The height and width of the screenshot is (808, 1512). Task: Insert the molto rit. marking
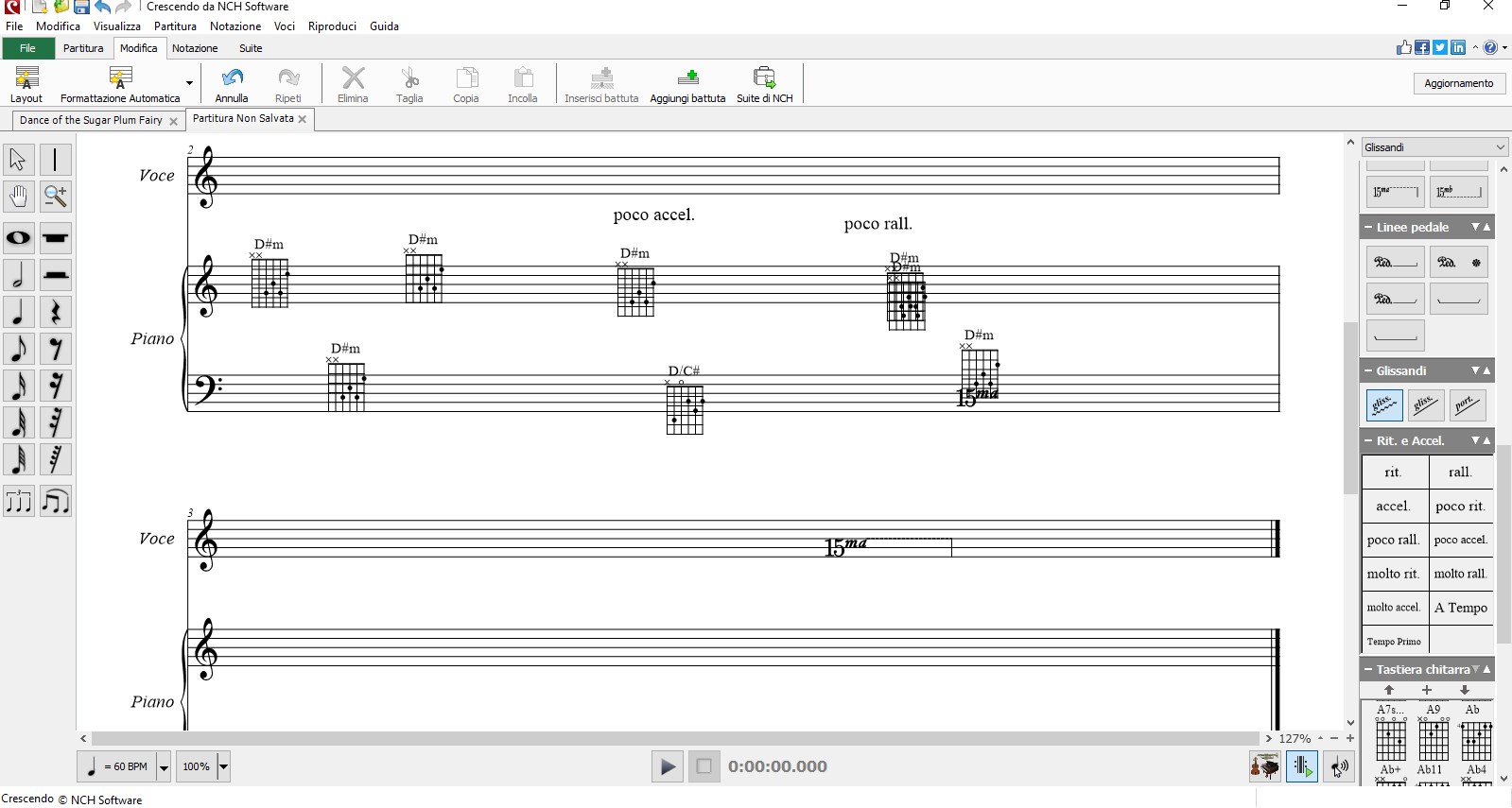click(1394, 574)
